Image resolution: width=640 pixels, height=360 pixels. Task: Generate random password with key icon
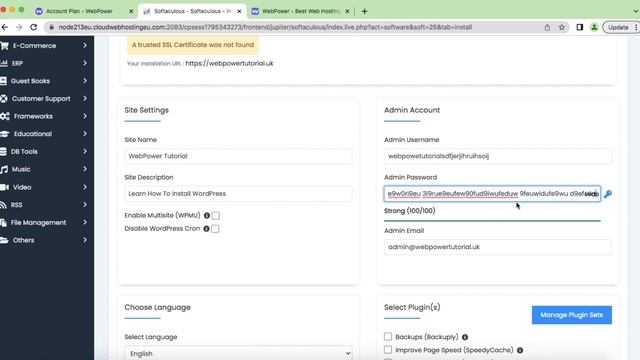[608, 194]
